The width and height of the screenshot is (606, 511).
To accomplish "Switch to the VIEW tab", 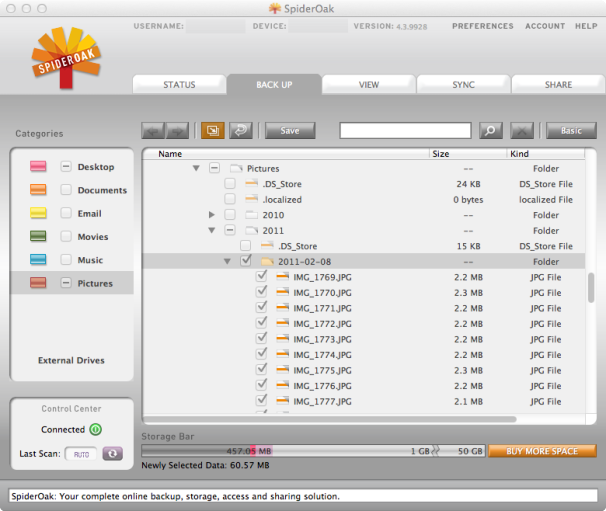I will coord(369,85).
